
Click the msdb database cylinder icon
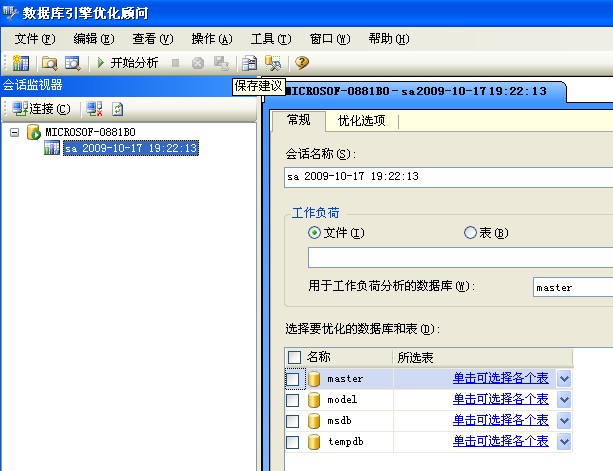(314, 421)
